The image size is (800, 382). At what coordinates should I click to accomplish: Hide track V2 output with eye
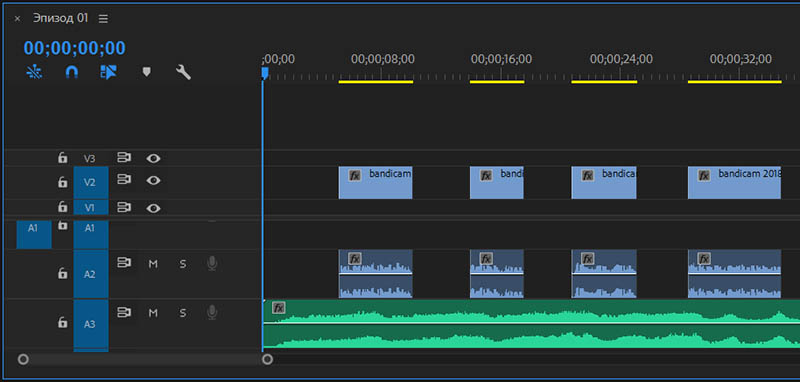(153, 181)
